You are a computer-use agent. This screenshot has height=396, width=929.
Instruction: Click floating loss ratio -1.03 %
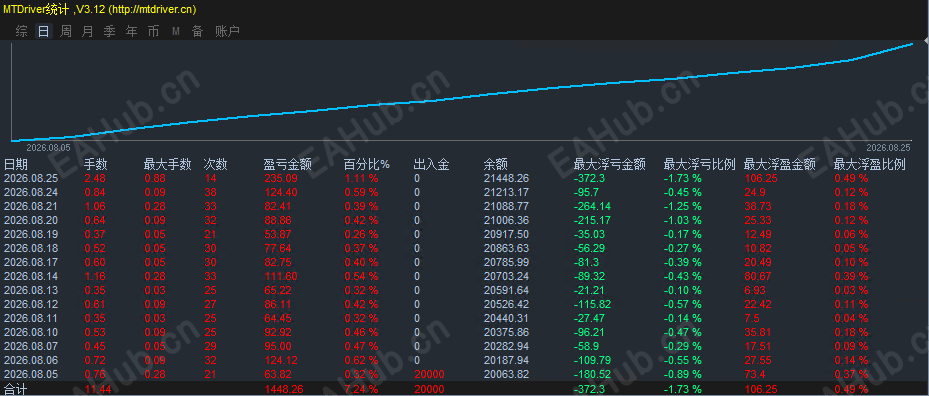(683, 220)
